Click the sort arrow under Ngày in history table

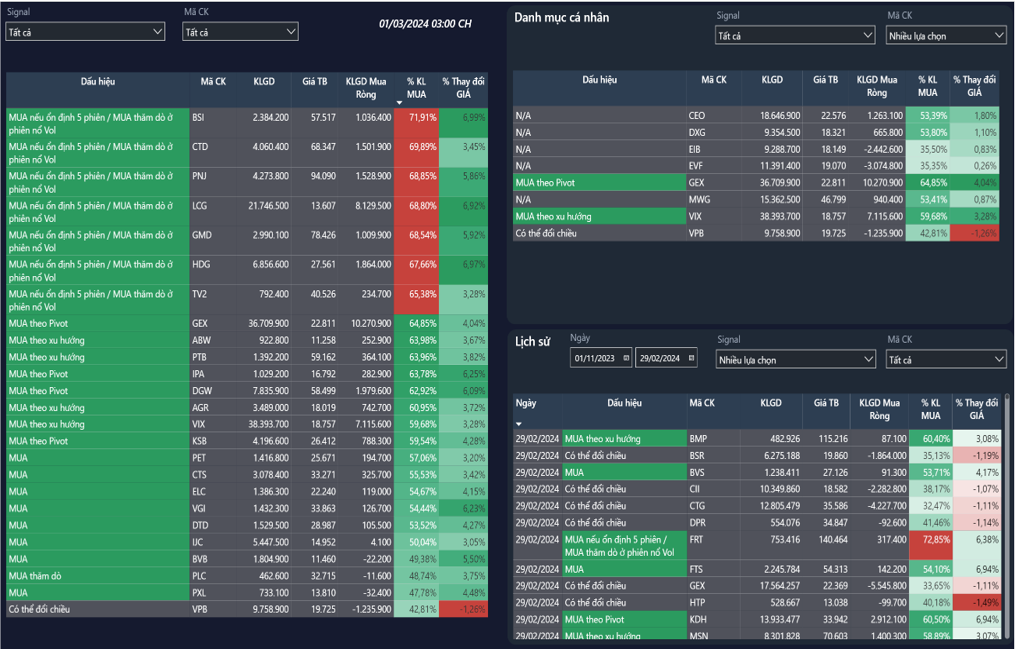519,425
